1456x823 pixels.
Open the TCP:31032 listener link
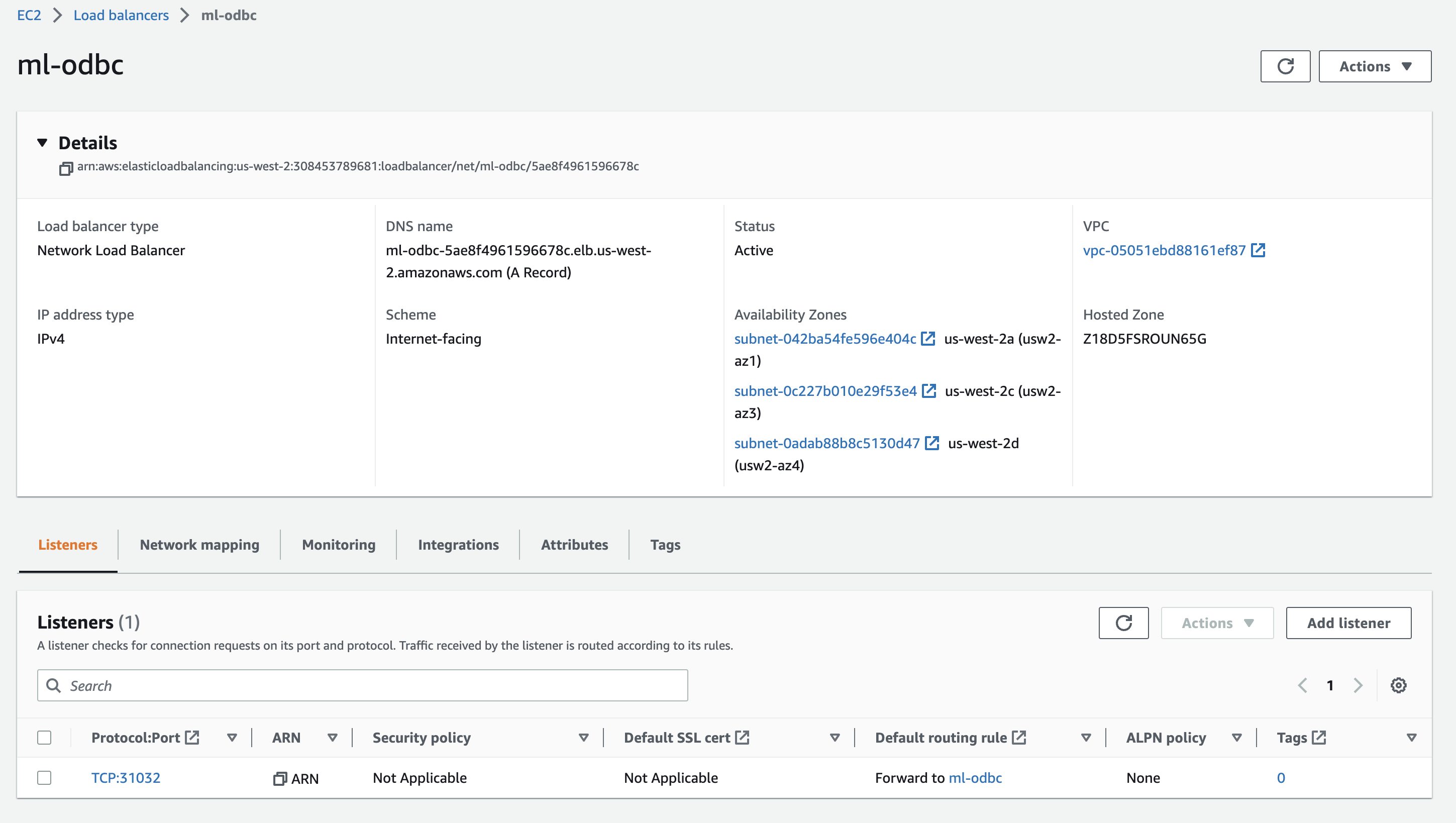tap(126, 778)
